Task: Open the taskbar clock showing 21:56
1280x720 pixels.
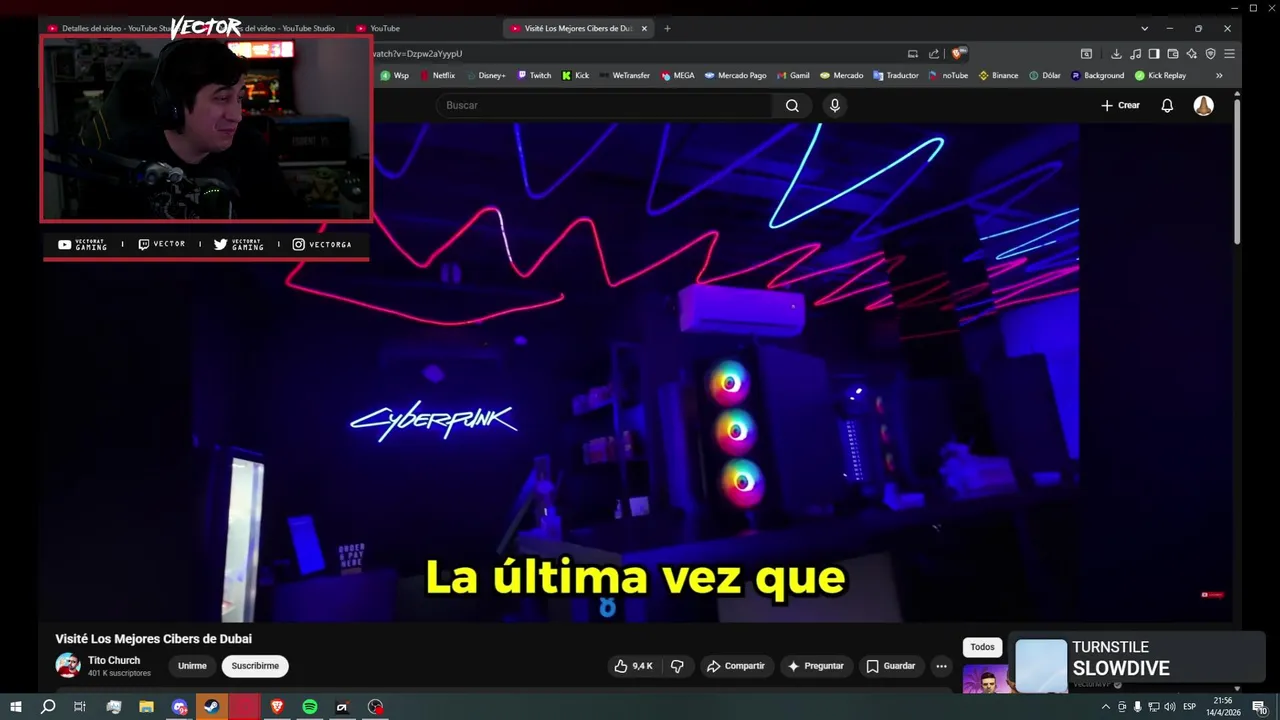Action: tap(1223, 707)
